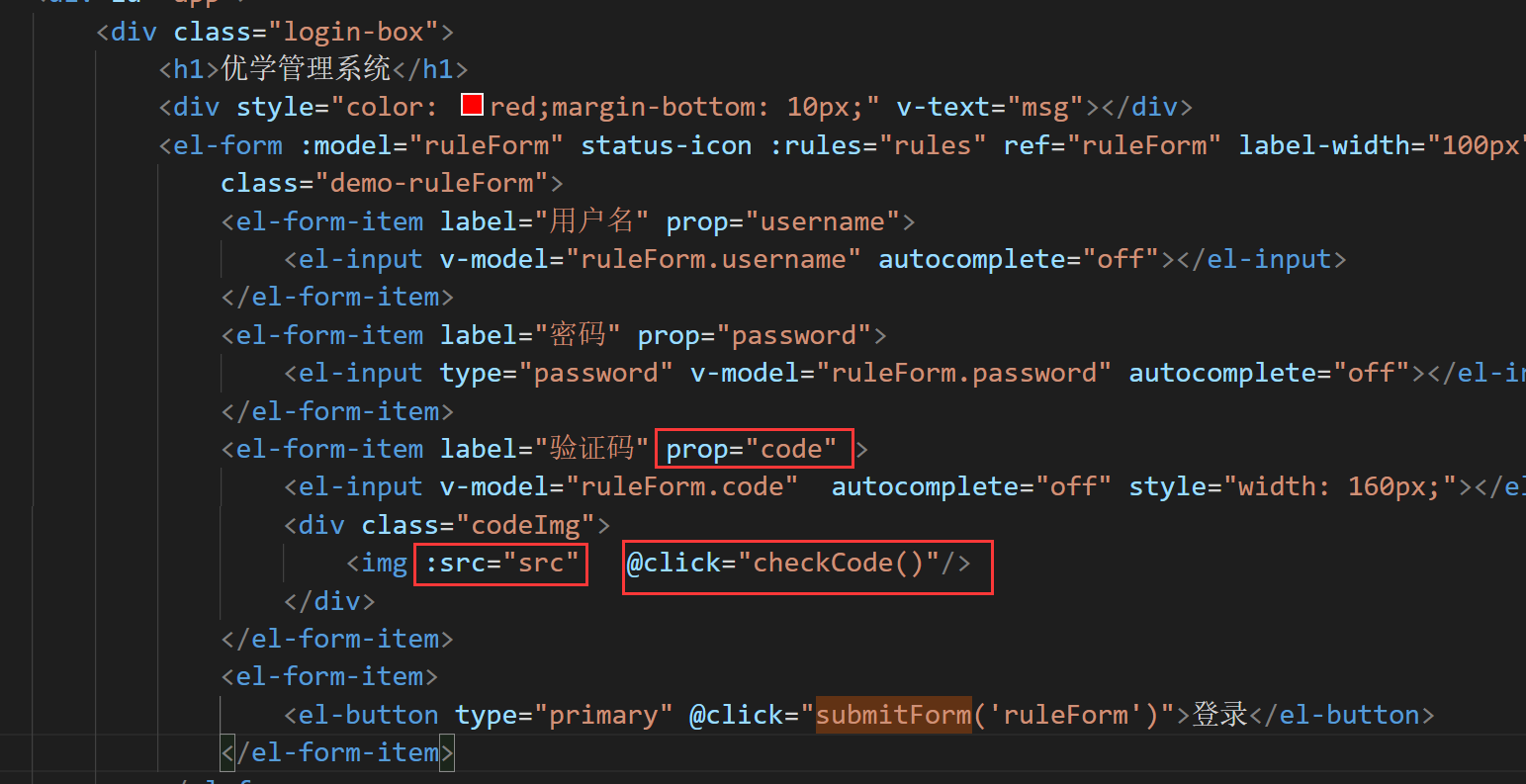Click the 登录 button label text
This screenshot has height=784, width=1526.
pyautogui.click(x=1220, y=715)
